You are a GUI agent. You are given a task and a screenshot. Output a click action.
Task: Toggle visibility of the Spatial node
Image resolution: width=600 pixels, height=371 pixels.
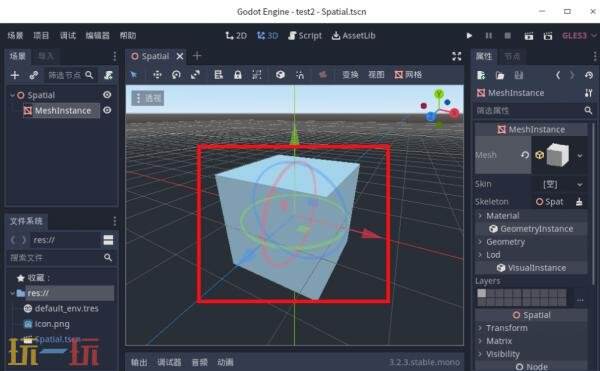107,95
